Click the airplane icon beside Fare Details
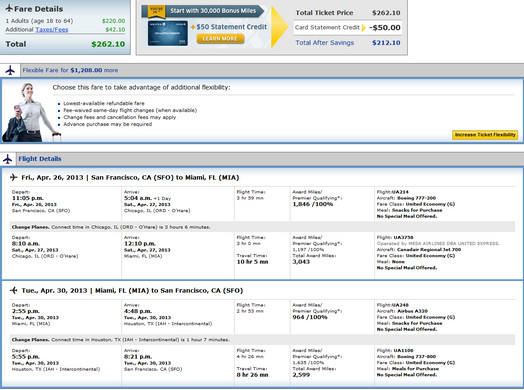Viewport: 524px width, 390px height. point(9,8)
